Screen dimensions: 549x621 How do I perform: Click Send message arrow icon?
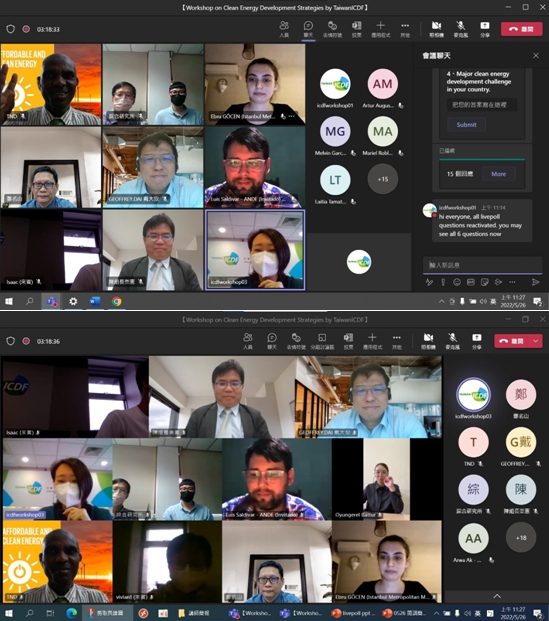coord(536,282)
